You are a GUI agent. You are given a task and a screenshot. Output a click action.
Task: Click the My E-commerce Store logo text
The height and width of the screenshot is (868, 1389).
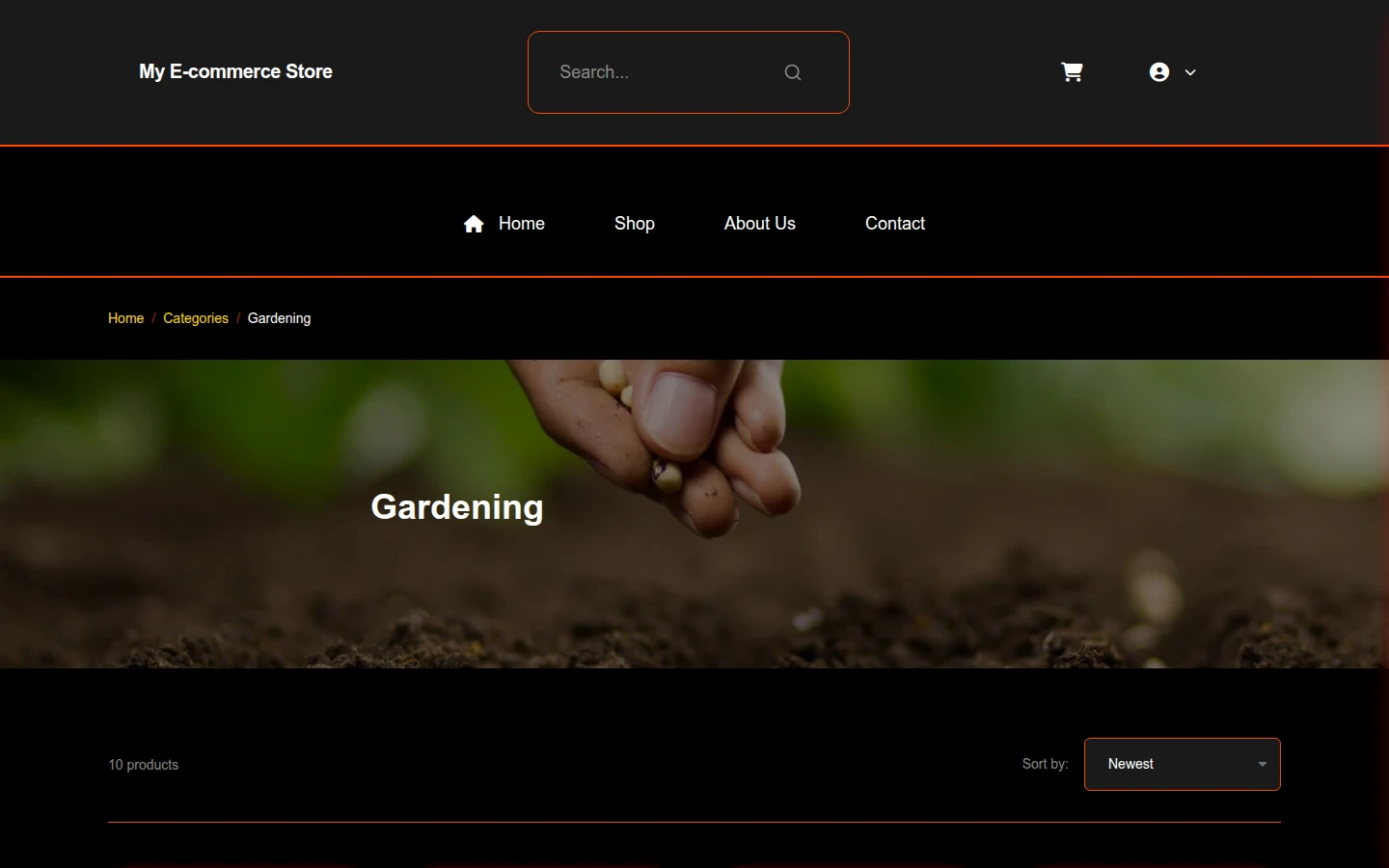(x=235, y=71)
